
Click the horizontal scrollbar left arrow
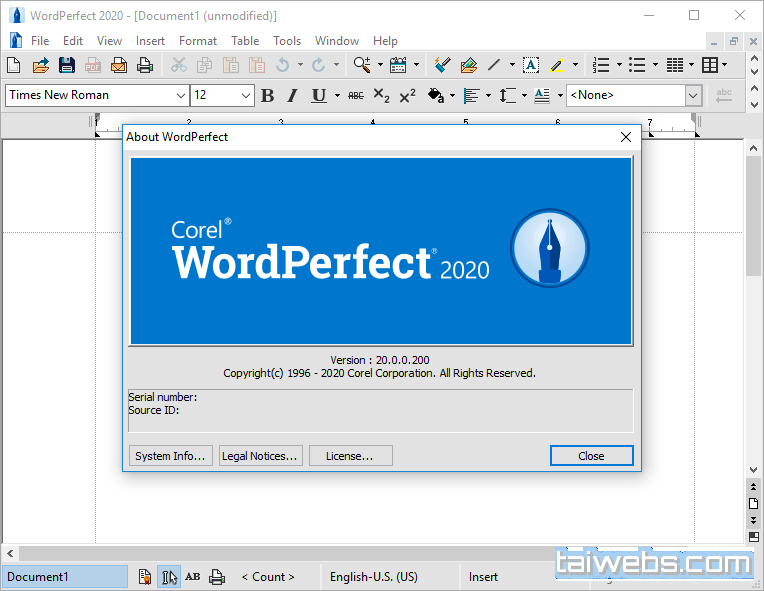(x=10, y=553)
